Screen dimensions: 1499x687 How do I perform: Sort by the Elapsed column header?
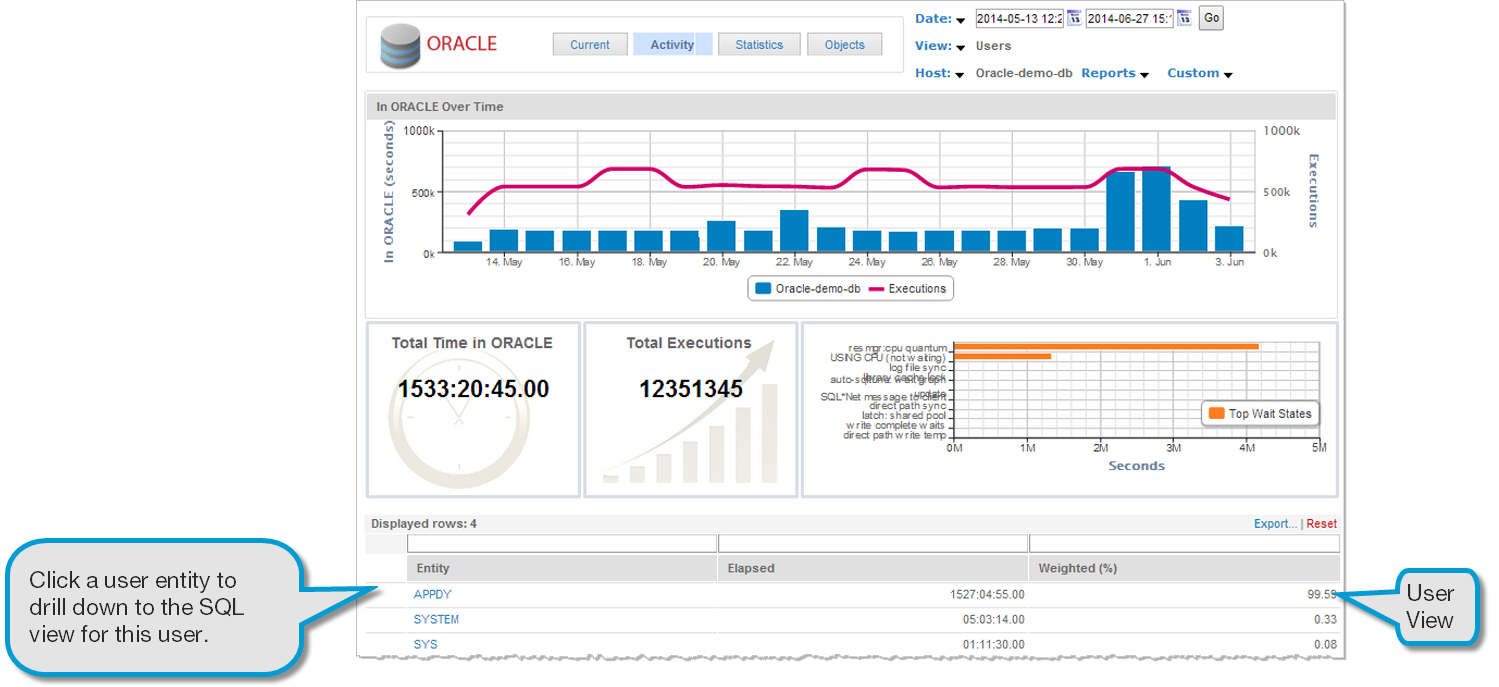coord(873,568)
